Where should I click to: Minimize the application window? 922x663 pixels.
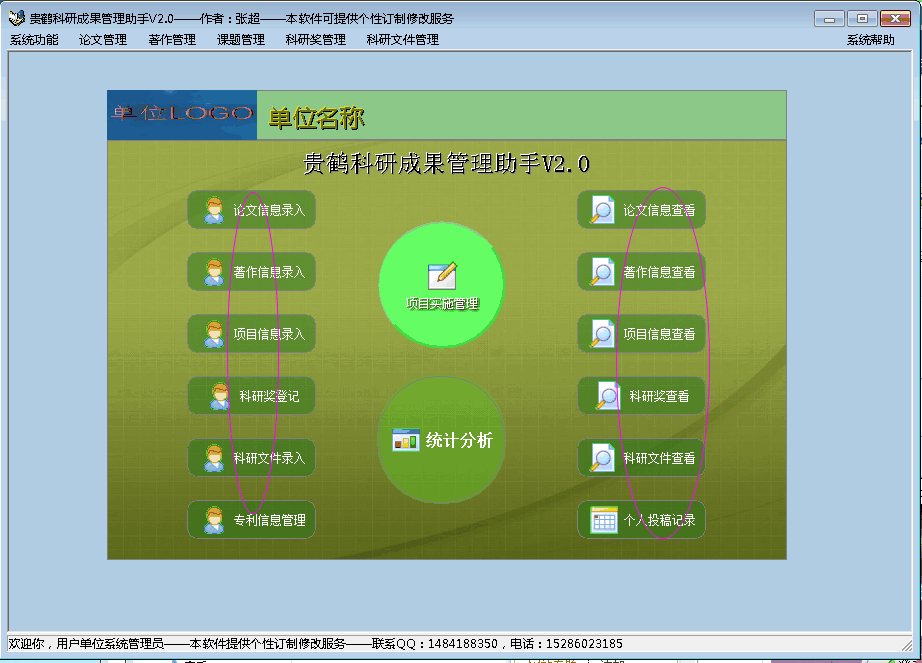point(829,19)
